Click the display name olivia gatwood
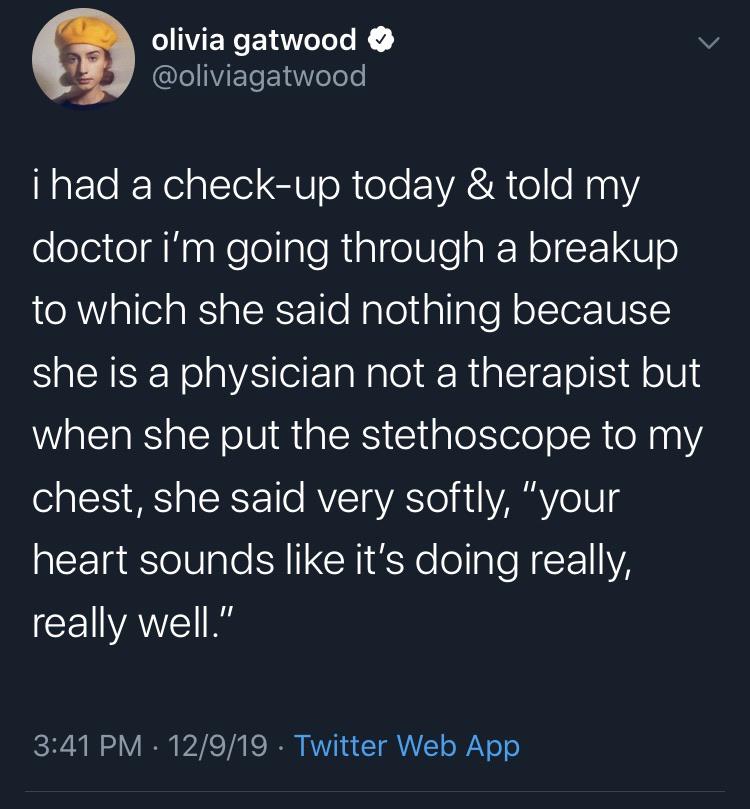The image size is (750, 809). 253,41
